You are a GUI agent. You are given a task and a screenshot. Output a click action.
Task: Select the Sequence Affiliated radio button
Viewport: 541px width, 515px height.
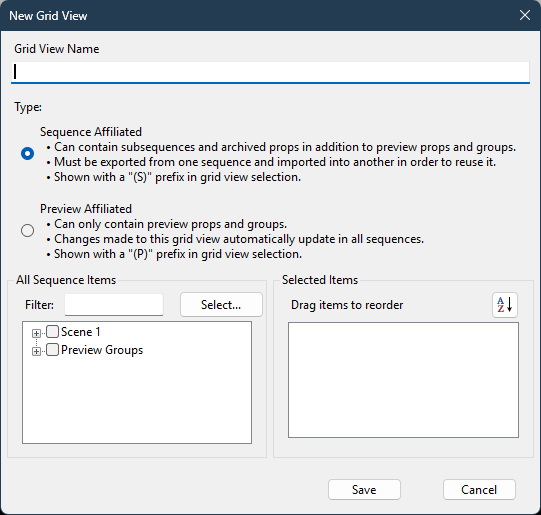[x=27, y=153]
